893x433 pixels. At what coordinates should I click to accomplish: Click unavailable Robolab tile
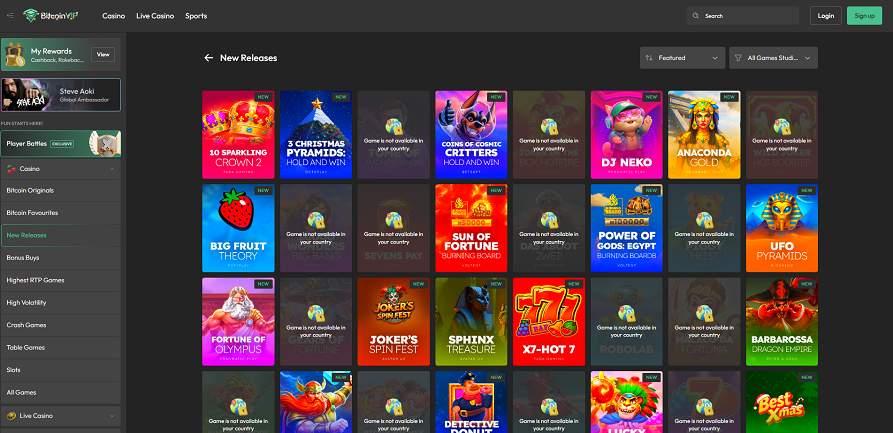tap(626, 322)
